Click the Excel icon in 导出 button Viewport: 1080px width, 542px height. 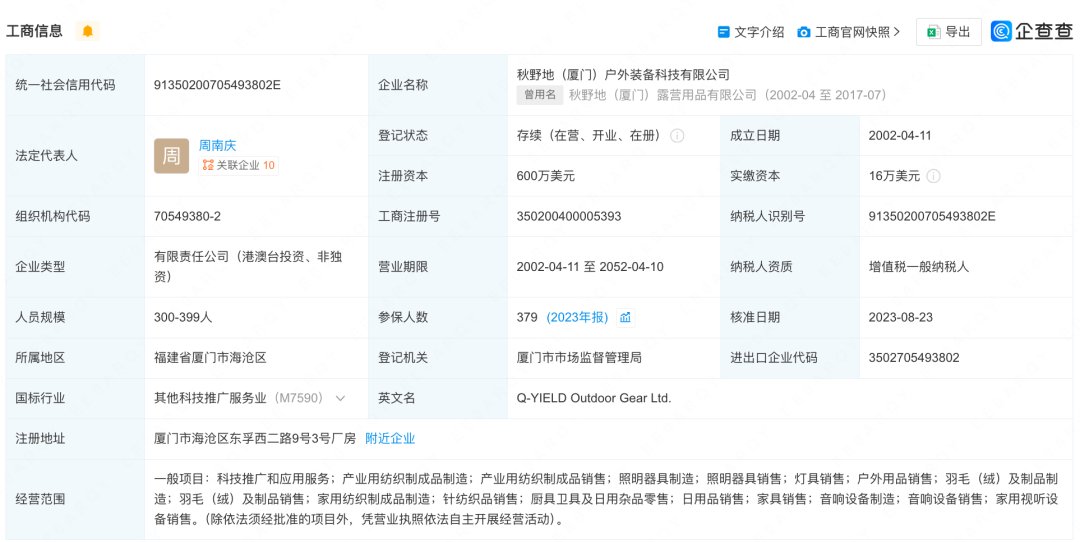933,32
